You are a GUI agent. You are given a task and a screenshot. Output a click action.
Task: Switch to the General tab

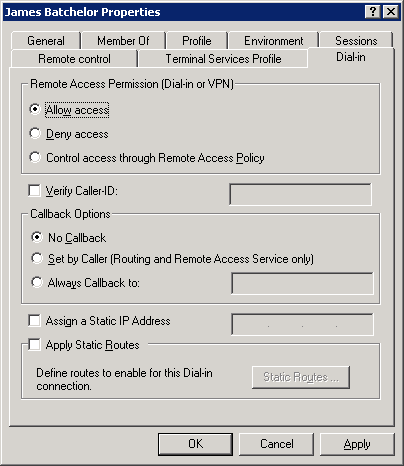pos(46,41)
